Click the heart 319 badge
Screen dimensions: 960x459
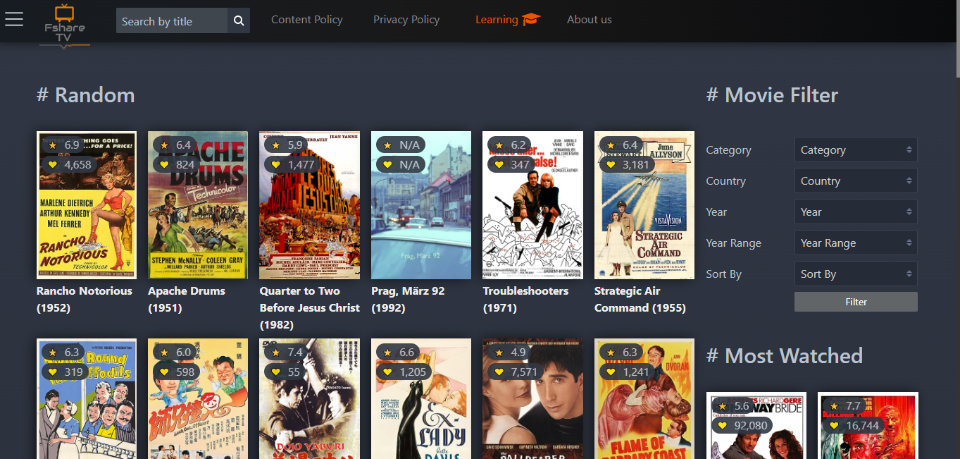point(65,372)
